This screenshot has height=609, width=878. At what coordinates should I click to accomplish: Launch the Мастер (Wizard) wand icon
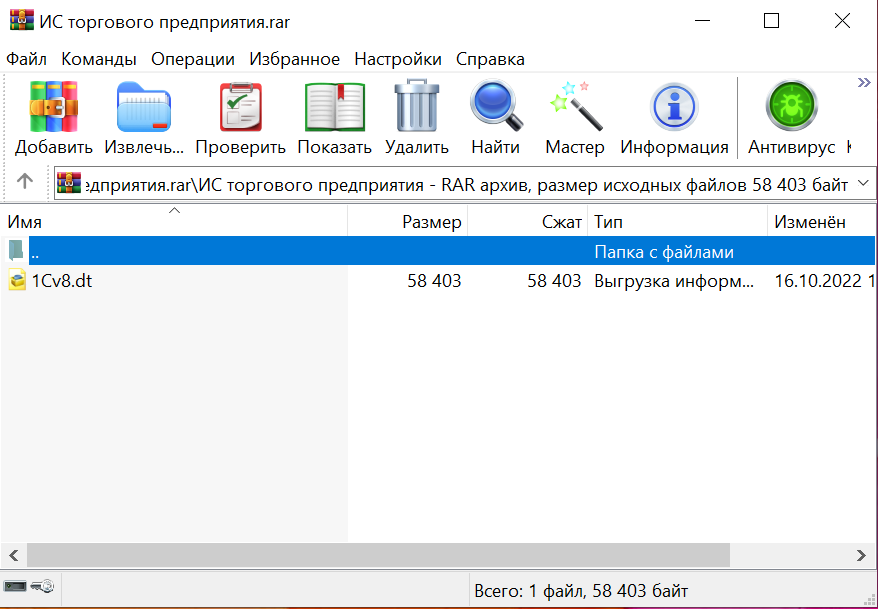pyautogui.click(x=575, y=108)
